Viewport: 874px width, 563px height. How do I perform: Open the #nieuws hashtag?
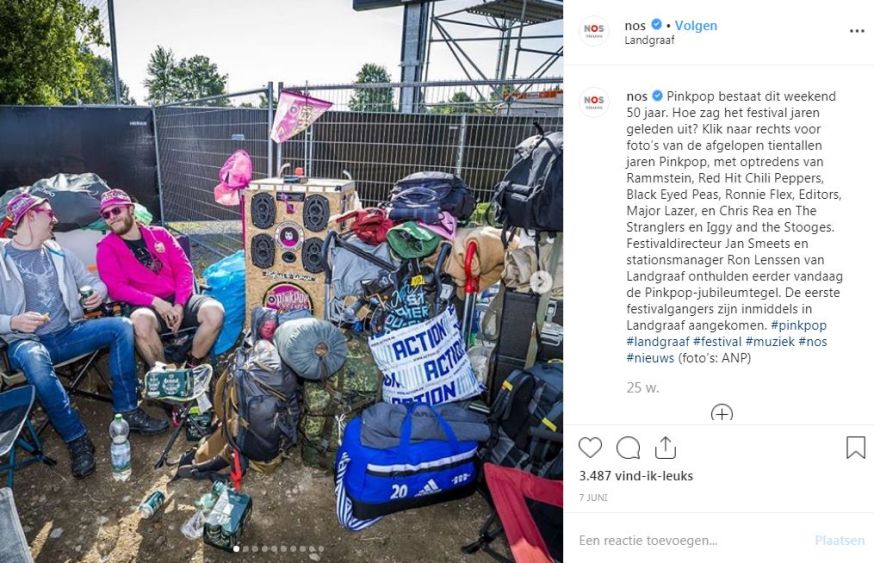[x=650, y=358]
